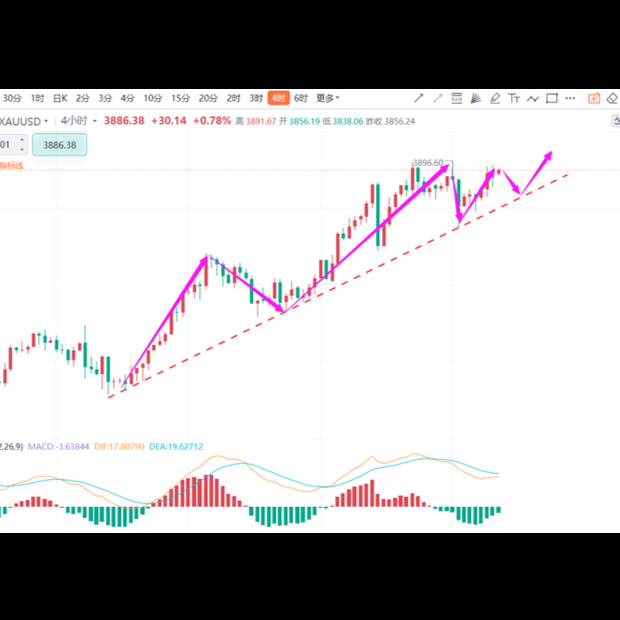Viewport: 620px width, 620px height.
Task: Select the trend line drawing tool
Action: tap(419, 98)
